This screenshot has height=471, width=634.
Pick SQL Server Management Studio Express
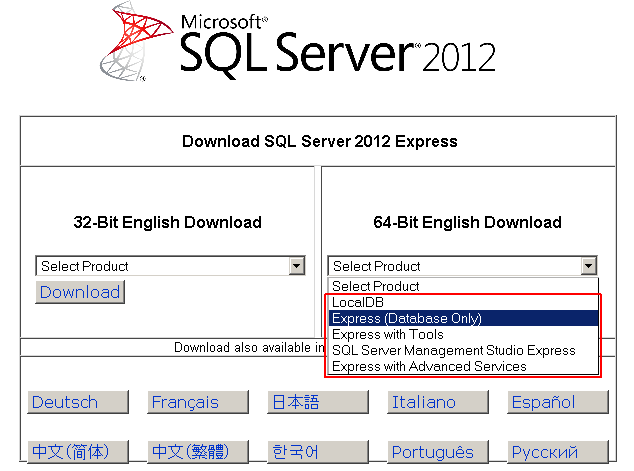[x=463, y=351]
